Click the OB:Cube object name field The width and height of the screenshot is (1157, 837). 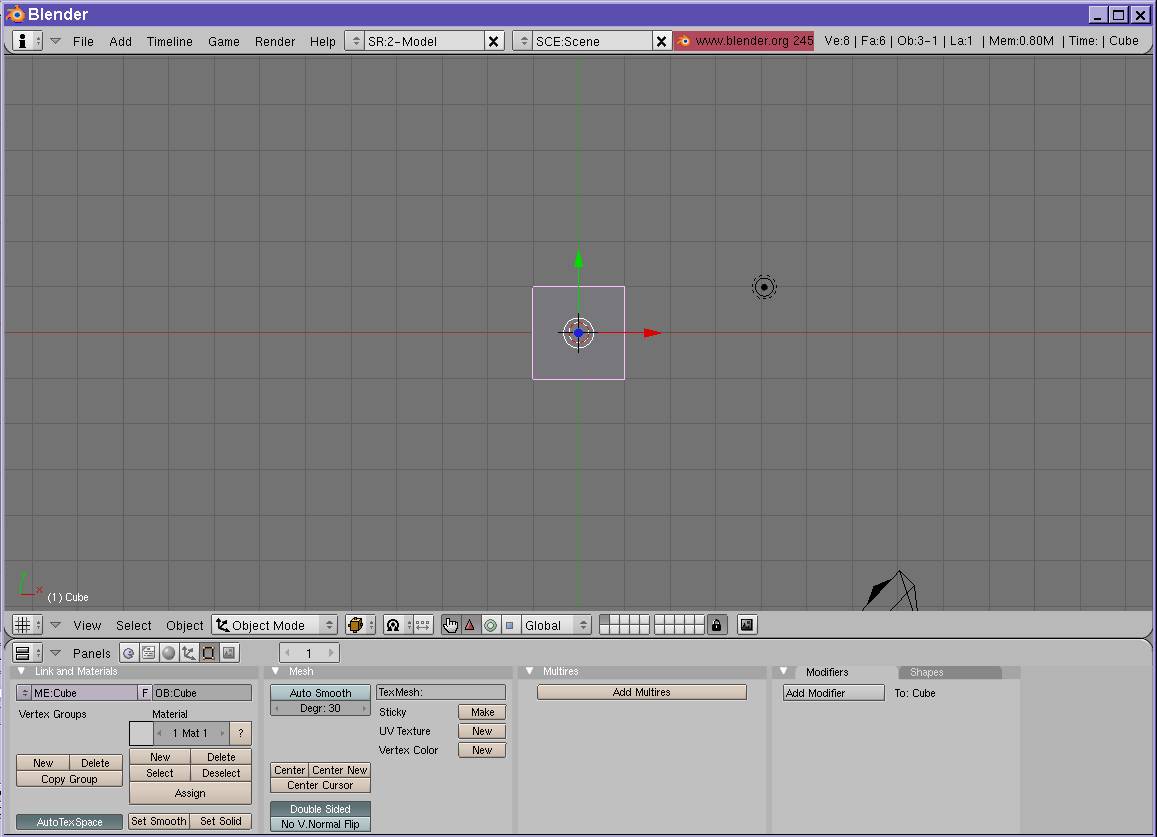coord(202,693)
